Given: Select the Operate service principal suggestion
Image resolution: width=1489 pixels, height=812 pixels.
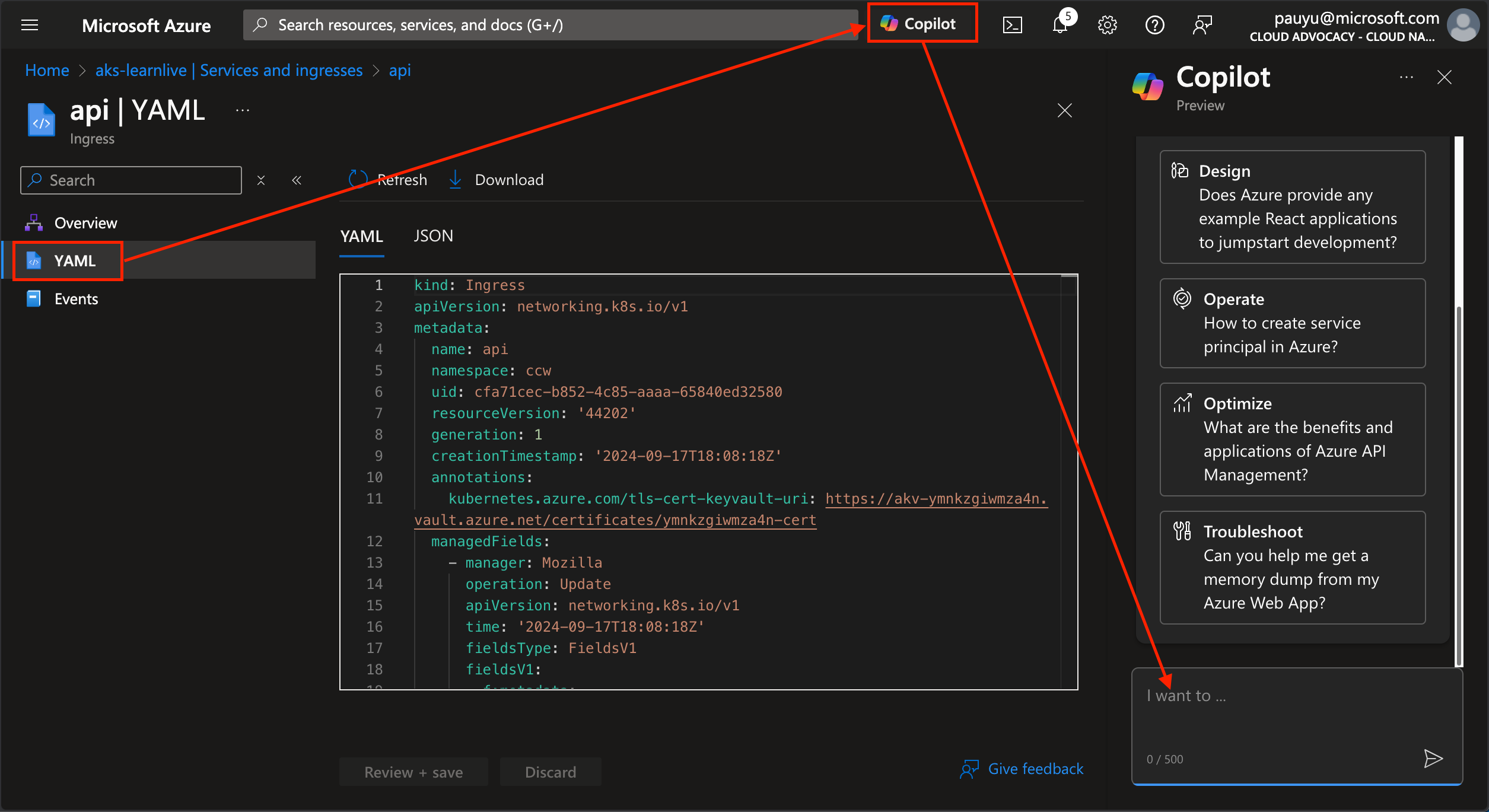Looking at the screenshot, I should click(1293, 323).
